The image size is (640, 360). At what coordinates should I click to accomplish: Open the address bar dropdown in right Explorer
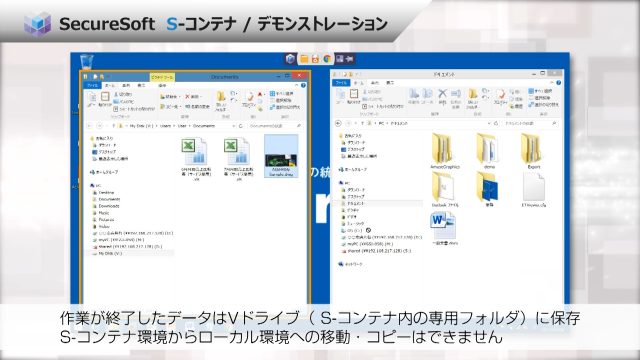pos(489,123)
